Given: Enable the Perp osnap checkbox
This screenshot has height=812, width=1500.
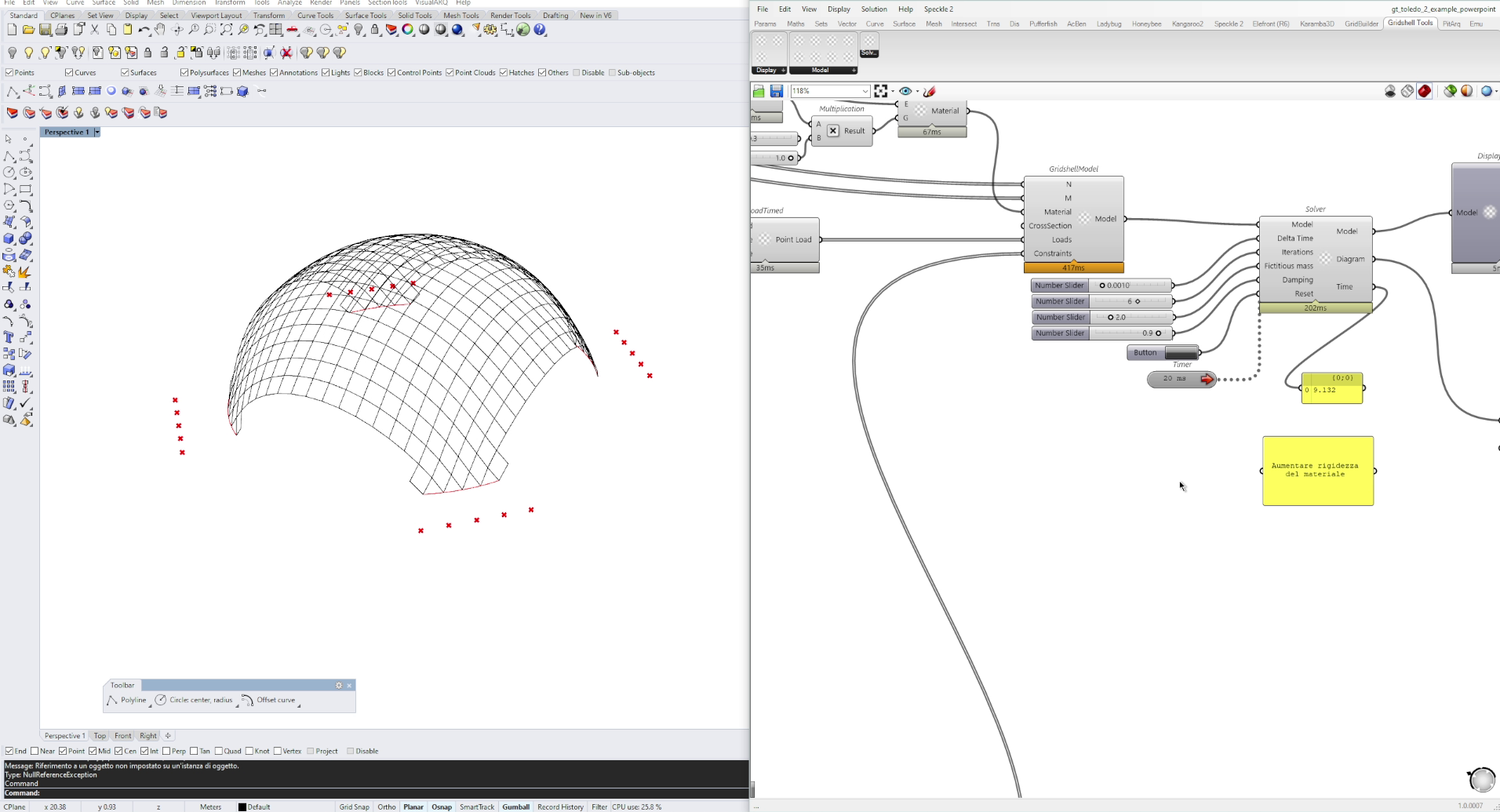Looking at the screenshot, I should click(166, 751).
